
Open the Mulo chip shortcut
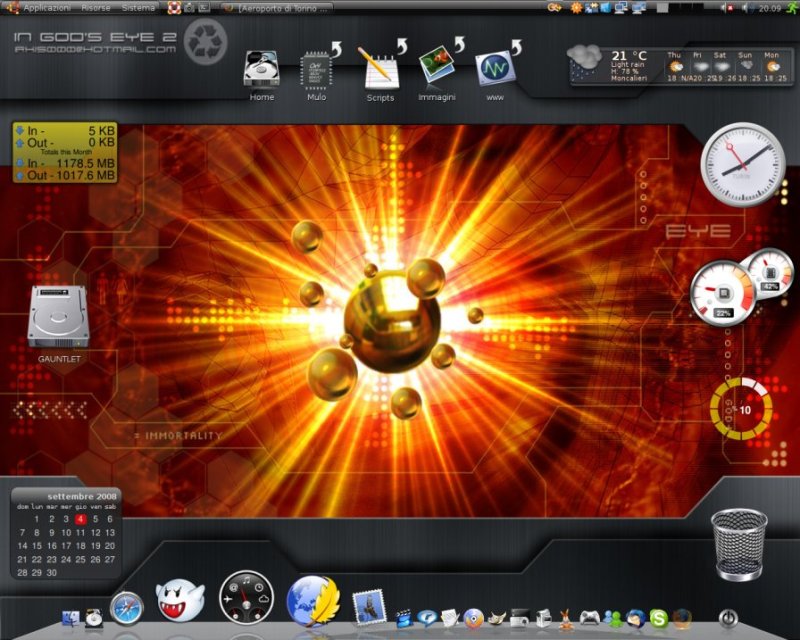(317, 70)
